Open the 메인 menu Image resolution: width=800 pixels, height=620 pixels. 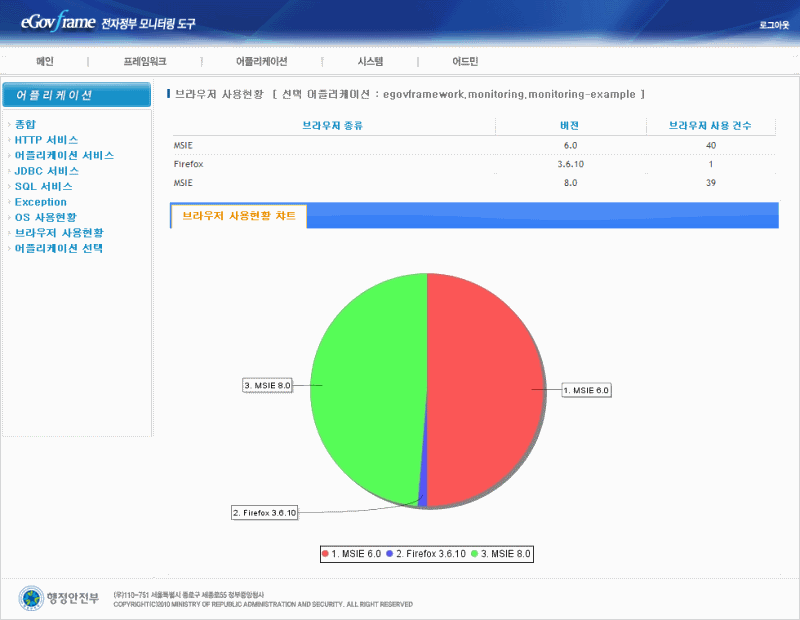point(45,62)
